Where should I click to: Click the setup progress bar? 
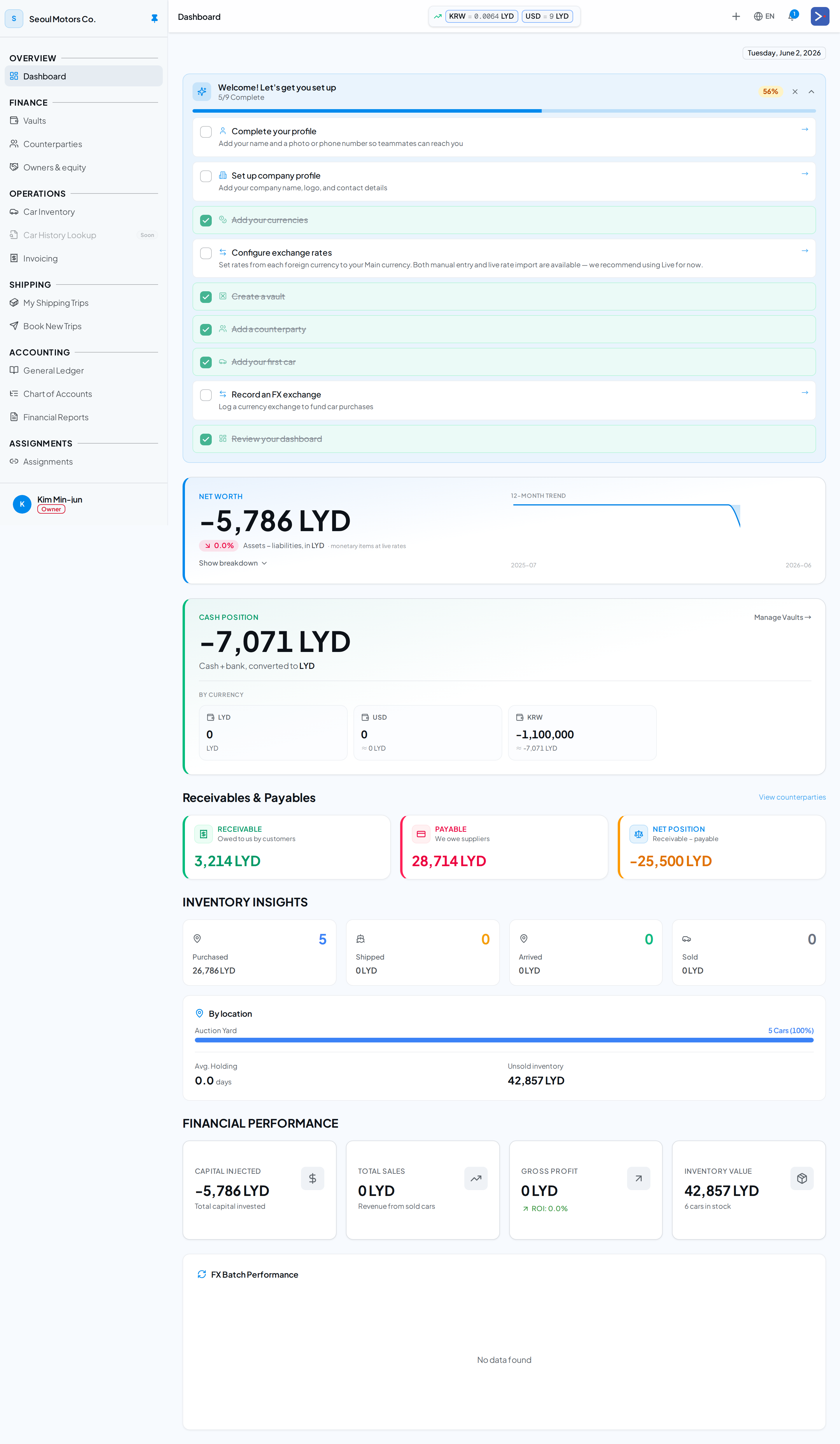click(x=504, y=111)
